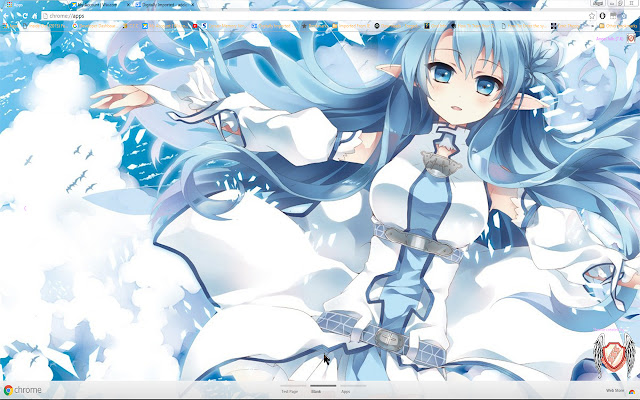Open the home page icon
The width and height of the screenshot is (640, 400).
tap(35, 16)
